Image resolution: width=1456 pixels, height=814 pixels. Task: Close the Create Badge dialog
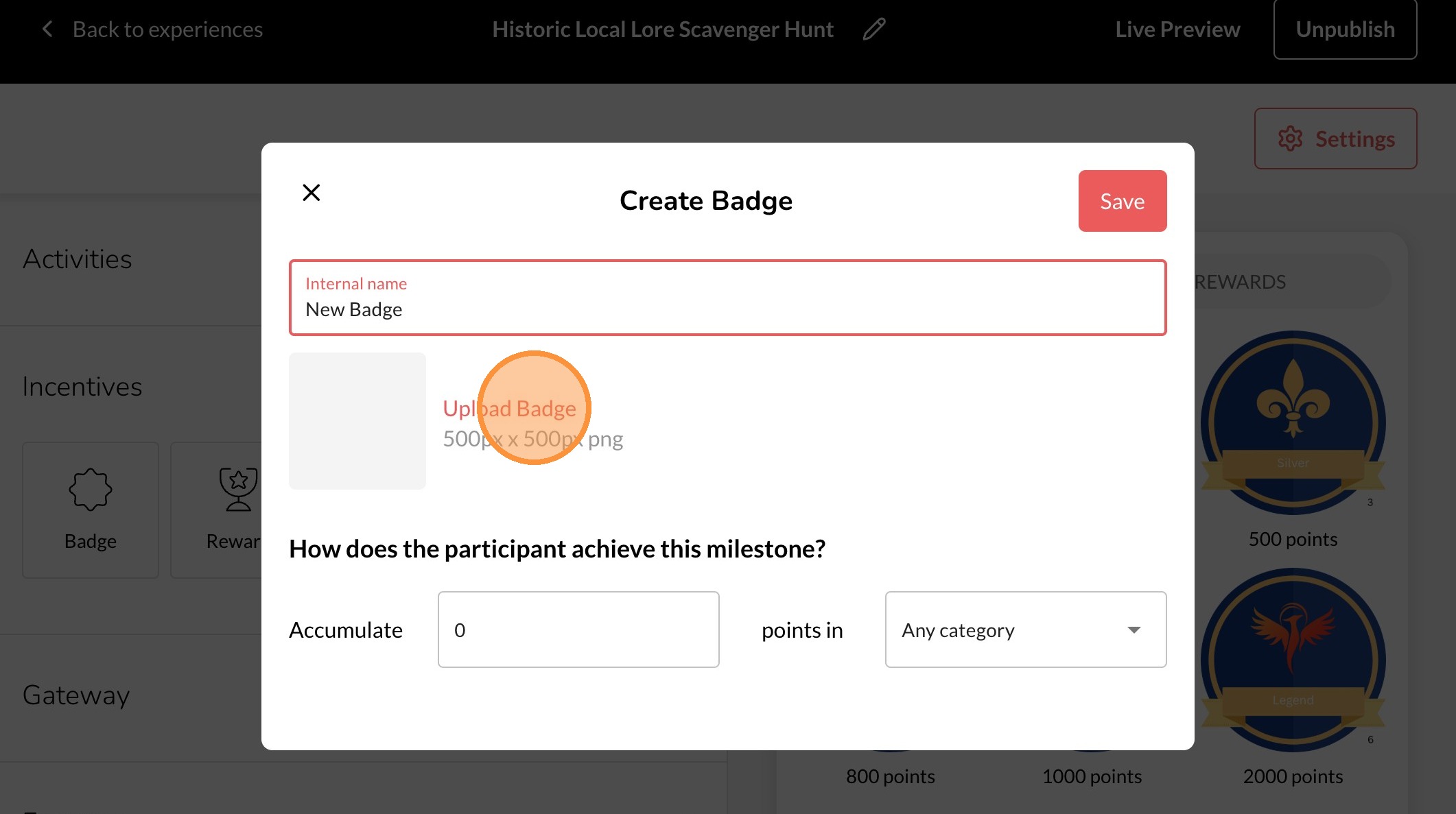[312, 193]
